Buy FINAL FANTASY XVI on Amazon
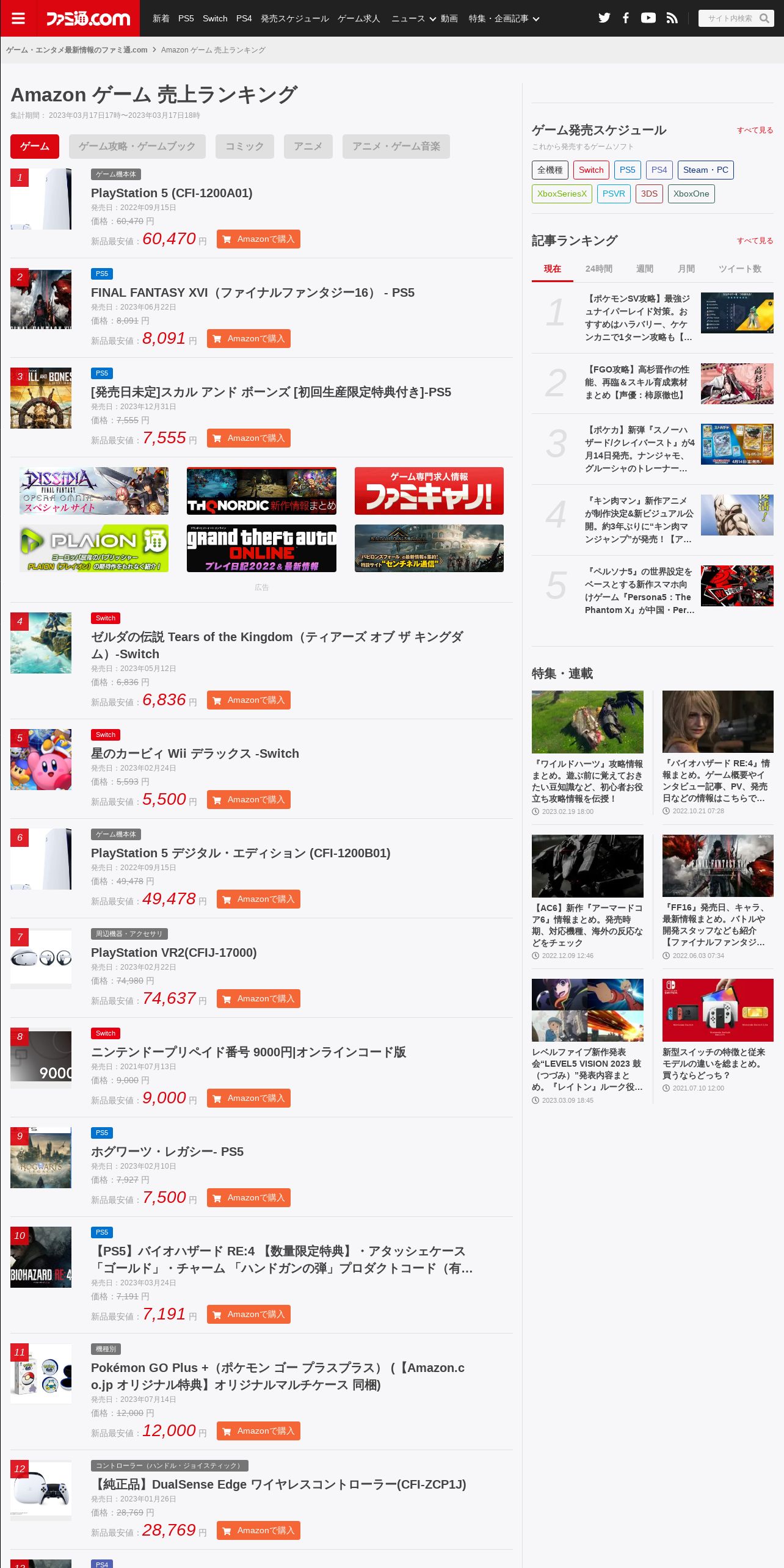 point(249,339)
